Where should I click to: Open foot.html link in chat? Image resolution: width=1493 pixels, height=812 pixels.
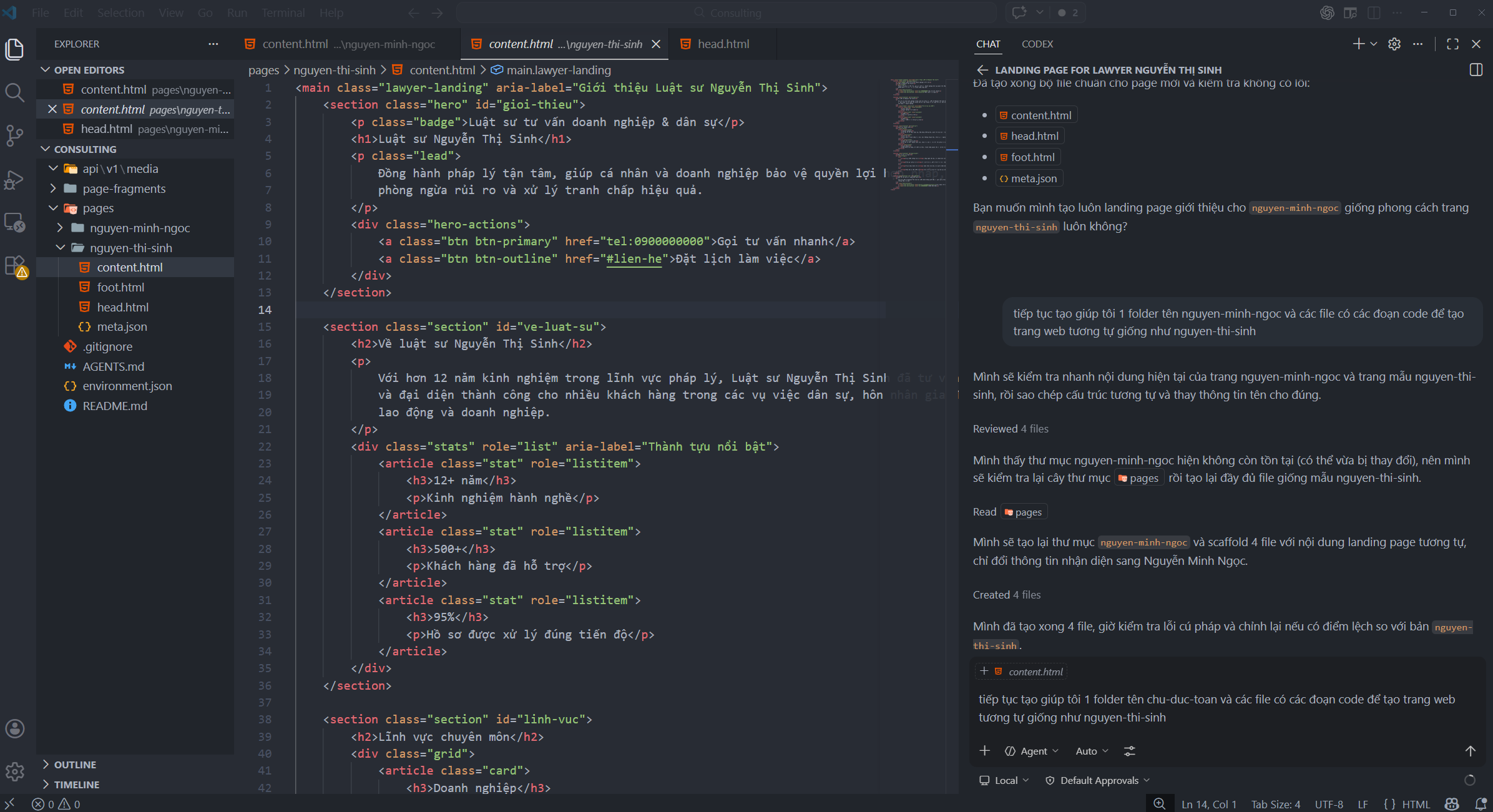click(1032, 157)
